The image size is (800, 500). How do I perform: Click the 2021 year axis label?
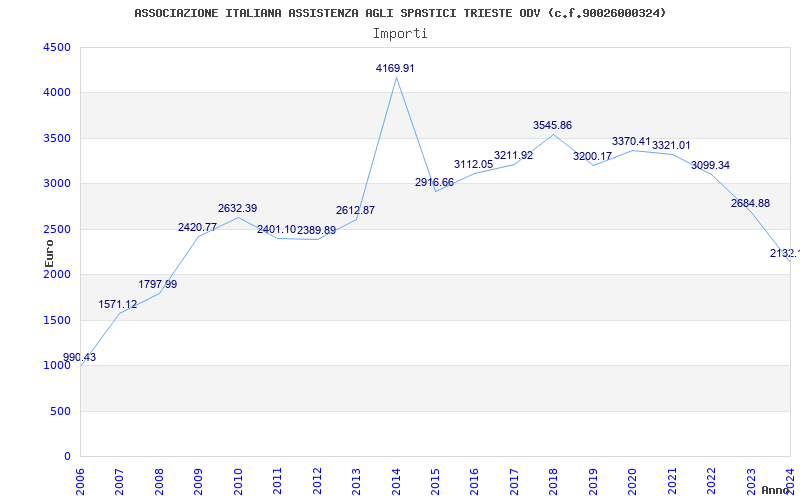click(x=672, y=482)
